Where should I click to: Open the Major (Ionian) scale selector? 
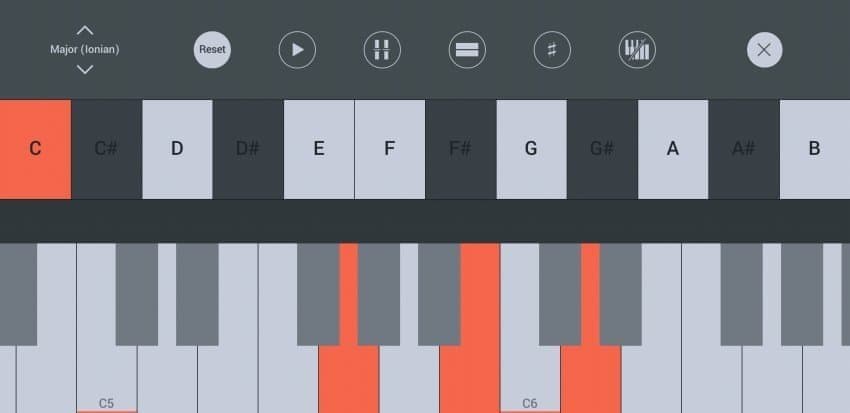85,49
